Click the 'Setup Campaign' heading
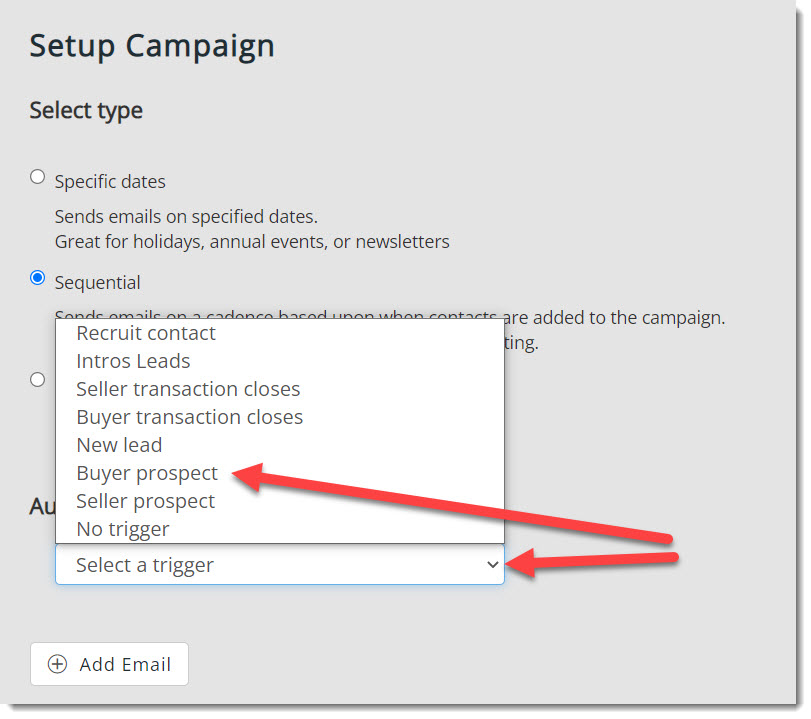This screenshot has width=811, height=719. pos(152,46)
